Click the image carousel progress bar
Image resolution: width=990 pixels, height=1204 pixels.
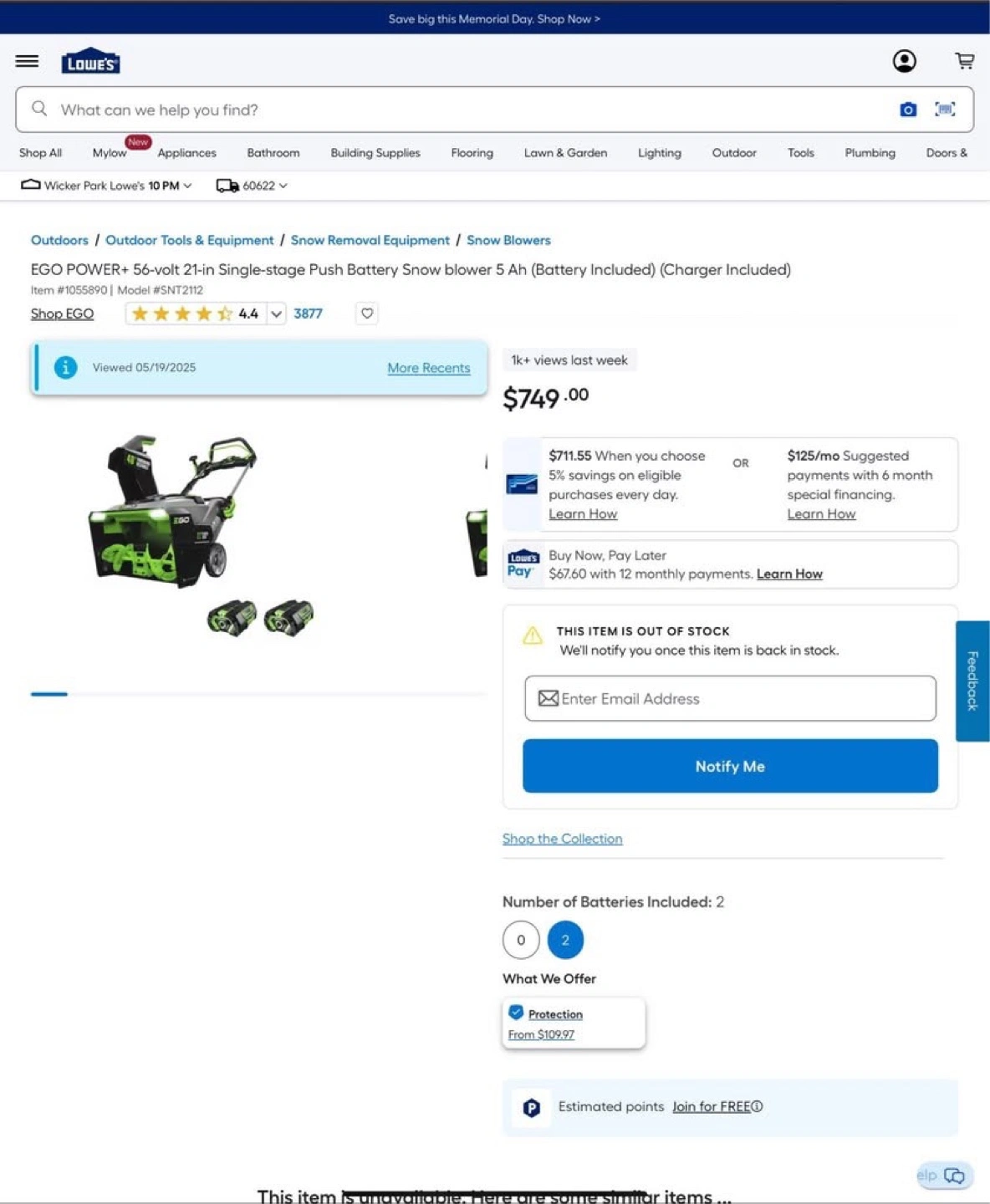[259, 694]
